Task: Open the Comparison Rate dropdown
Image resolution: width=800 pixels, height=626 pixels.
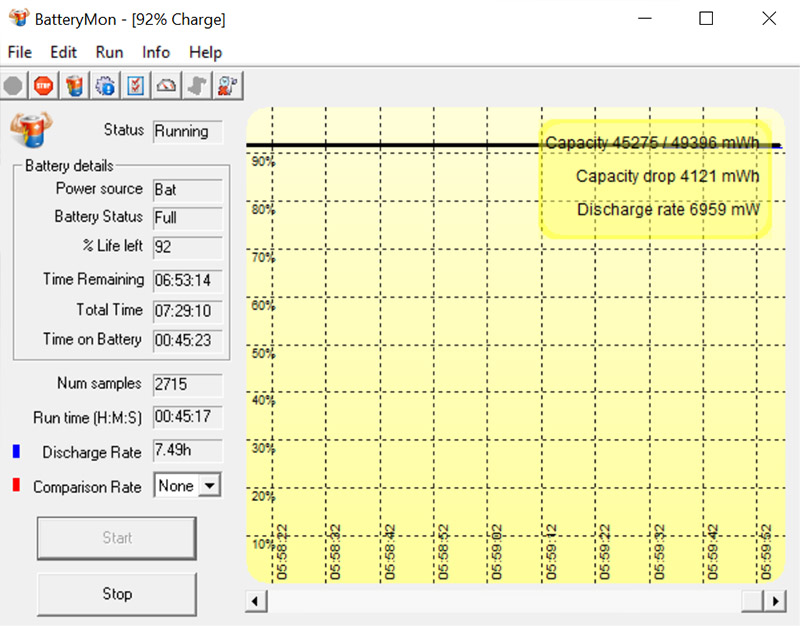Action: pyautogui.click(x=209, y=486)
